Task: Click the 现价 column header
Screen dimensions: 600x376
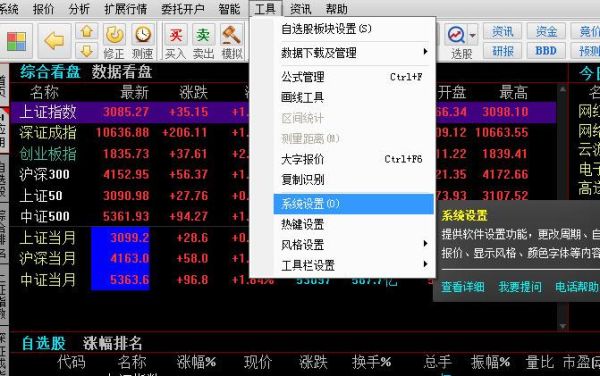Action: [258, 362]
